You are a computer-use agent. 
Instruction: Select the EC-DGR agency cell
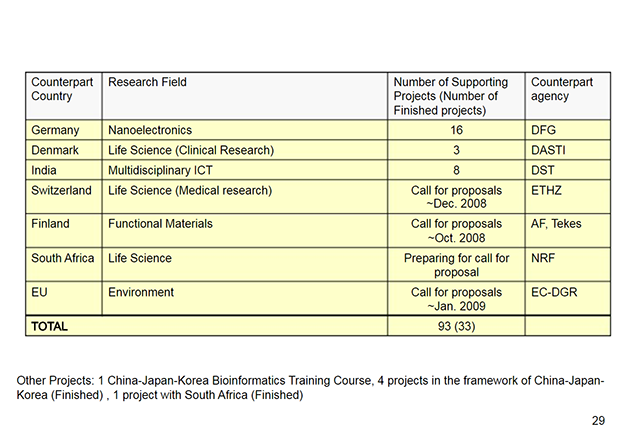[554, 292]
